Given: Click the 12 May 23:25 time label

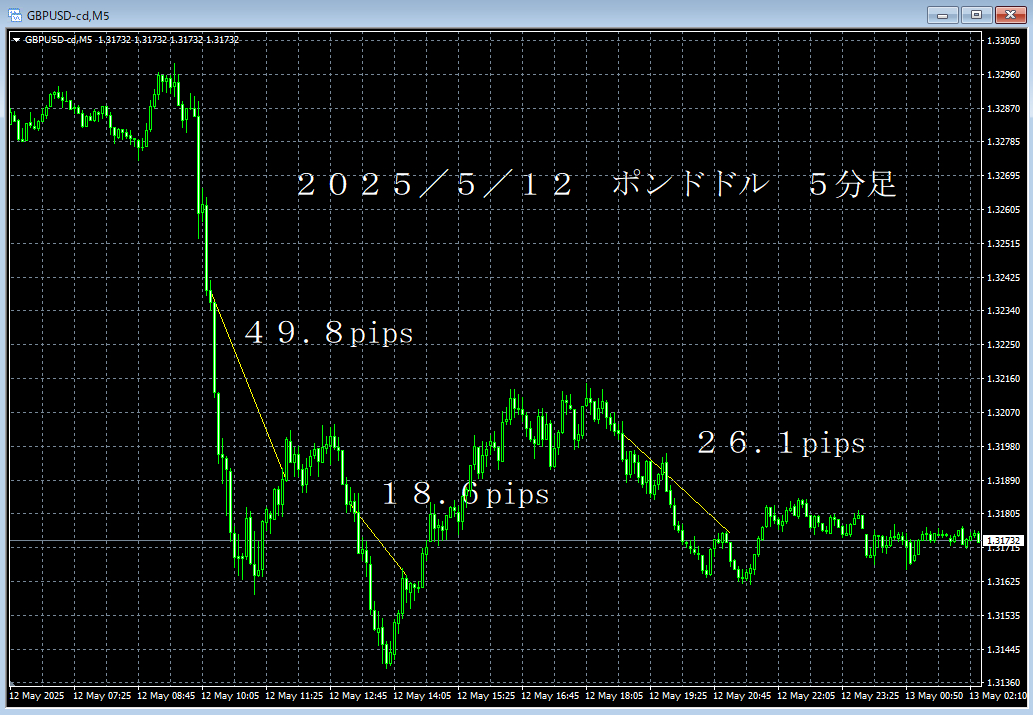Looking at the screenshot, I should click(x=870, y=696).
